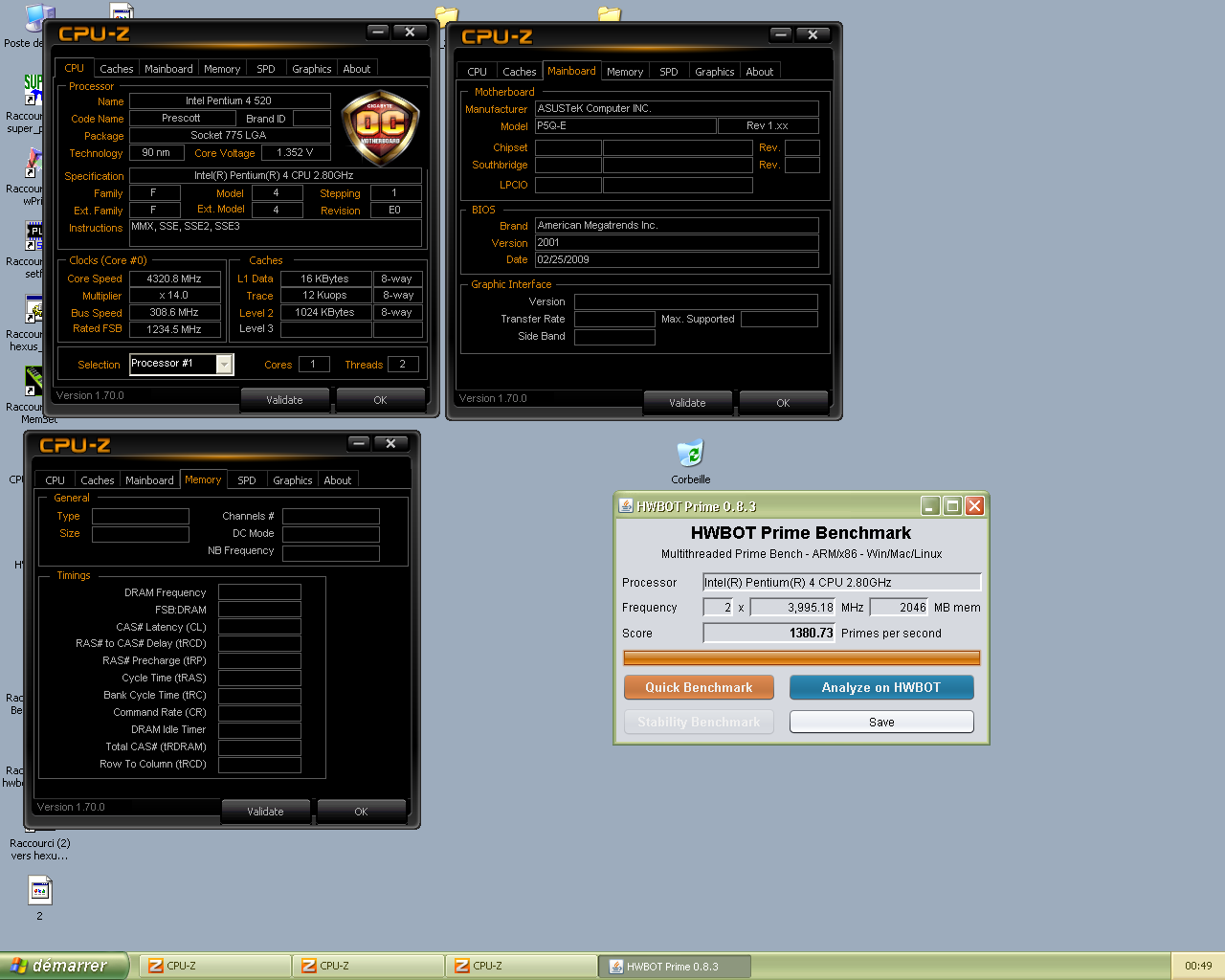Open the hexus shortcut icon on desktop
The width and height of the screenshot is (1225, 980).
(x=33, y=308)
